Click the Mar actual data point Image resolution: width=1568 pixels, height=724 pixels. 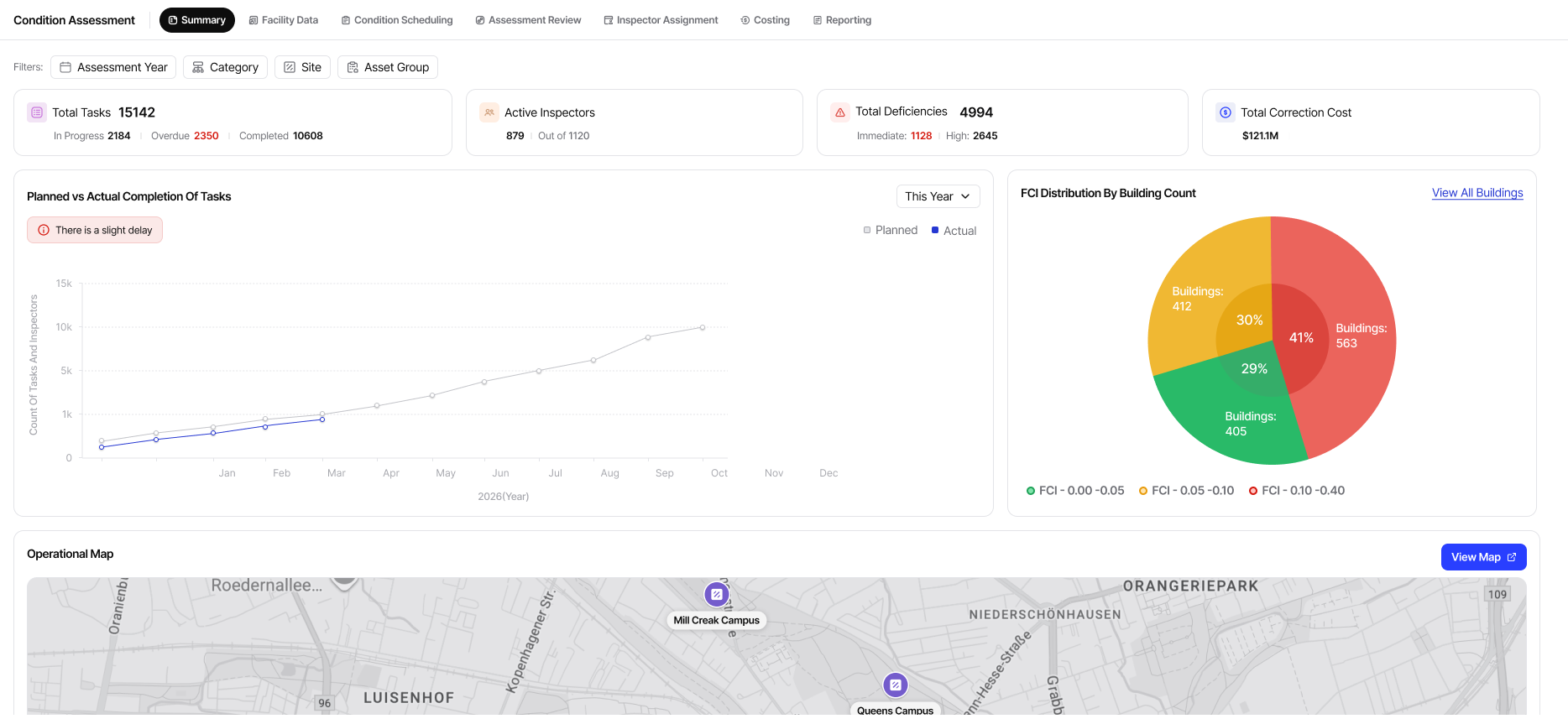[322, 419]
